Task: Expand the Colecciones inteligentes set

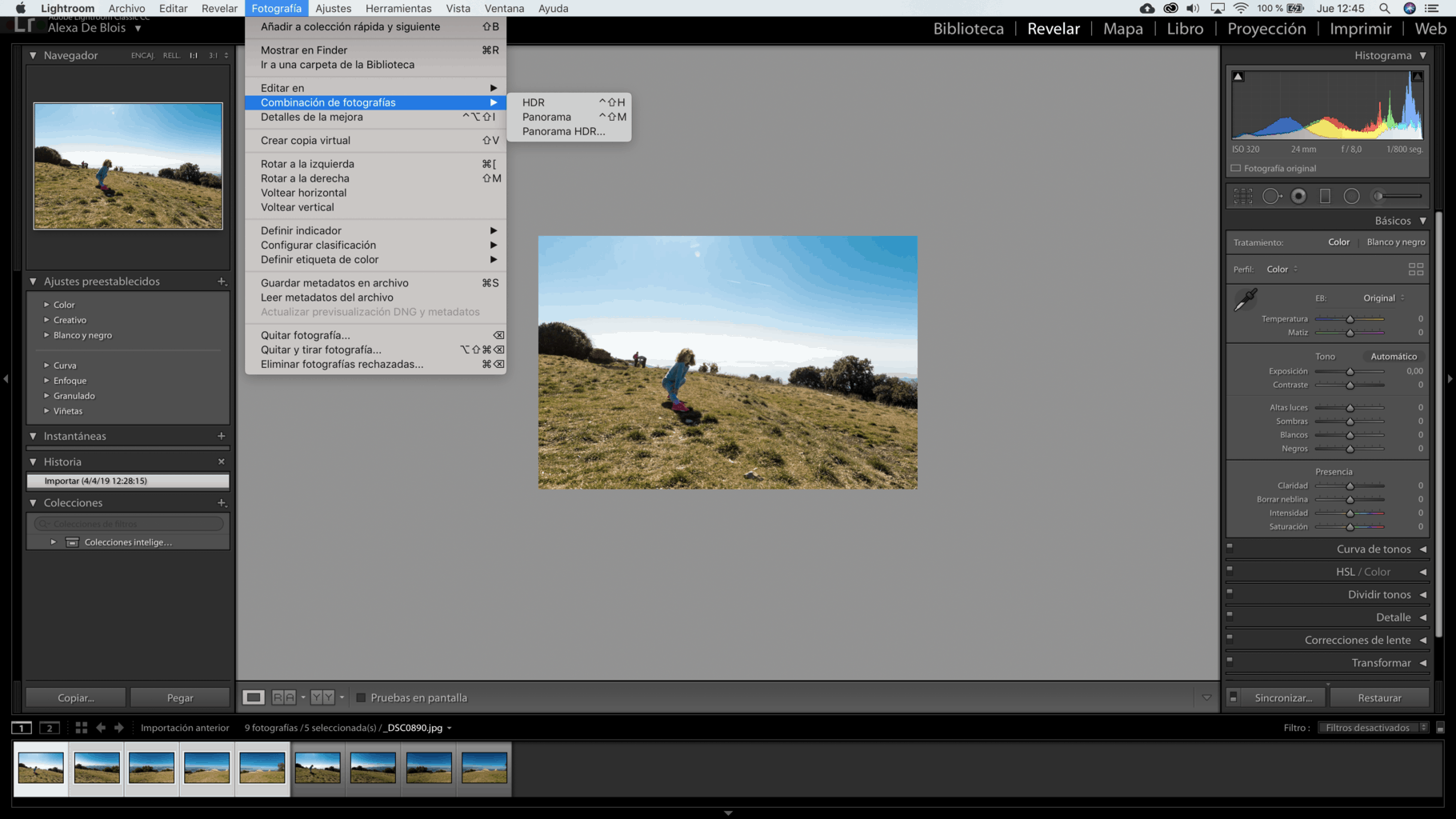Action: click(54, 542)
